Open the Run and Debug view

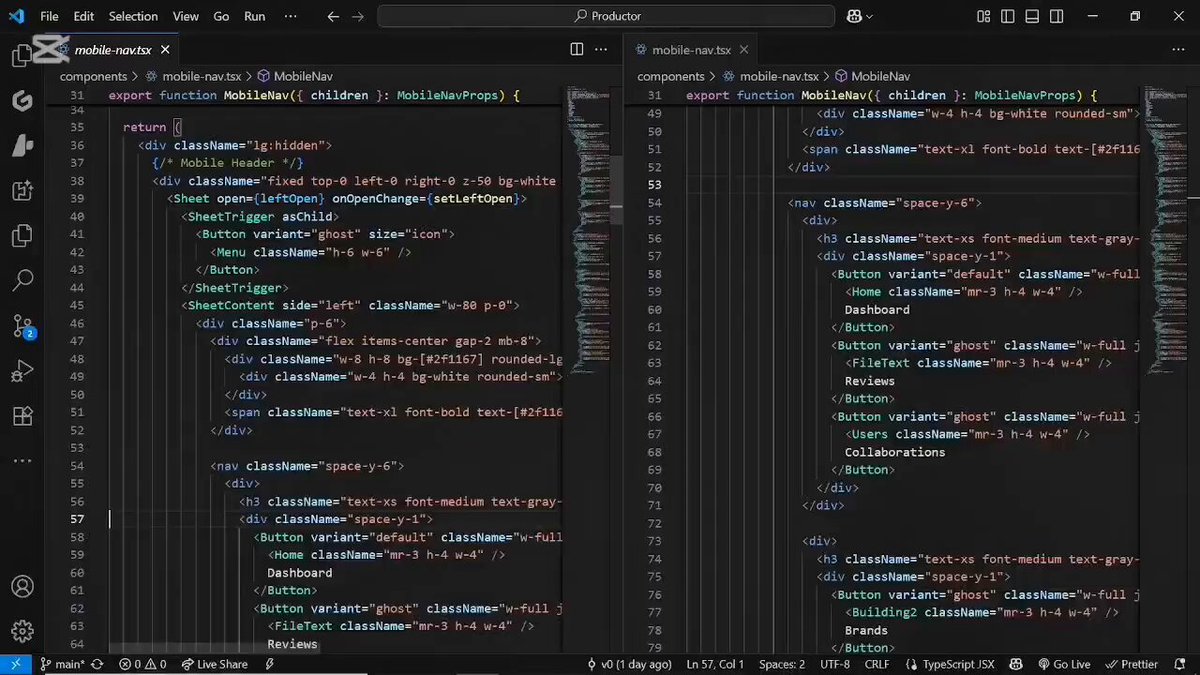point(22,372)
